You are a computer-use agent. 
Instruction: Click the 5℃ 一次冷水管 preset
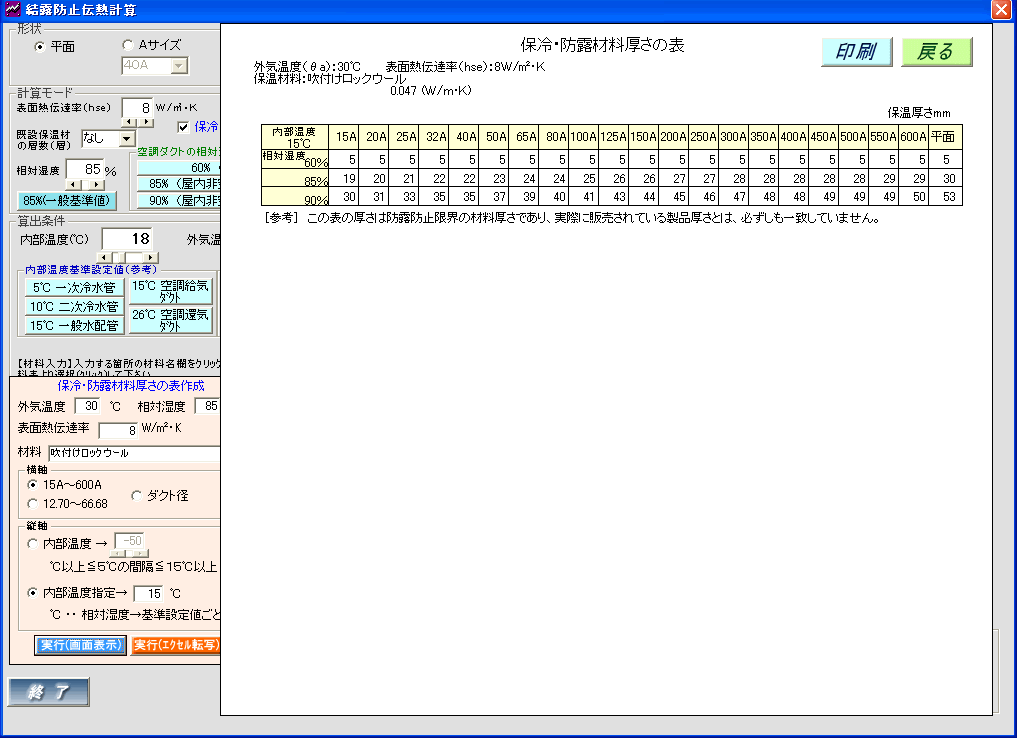pyautogui.click(x=75, y=288)
